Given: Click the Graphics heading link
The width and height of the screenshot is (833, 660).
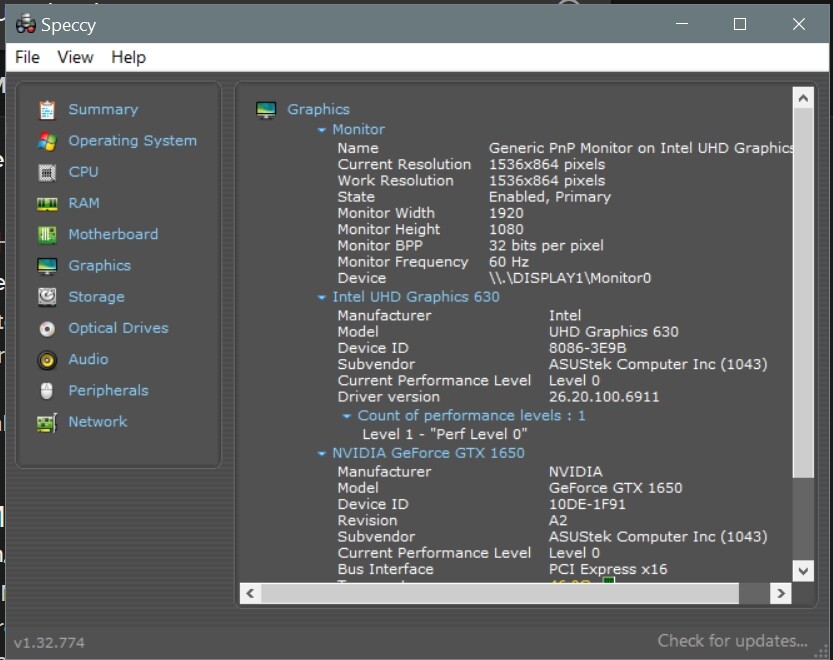Looking at the screenshot, I should [x=318, y=109].
